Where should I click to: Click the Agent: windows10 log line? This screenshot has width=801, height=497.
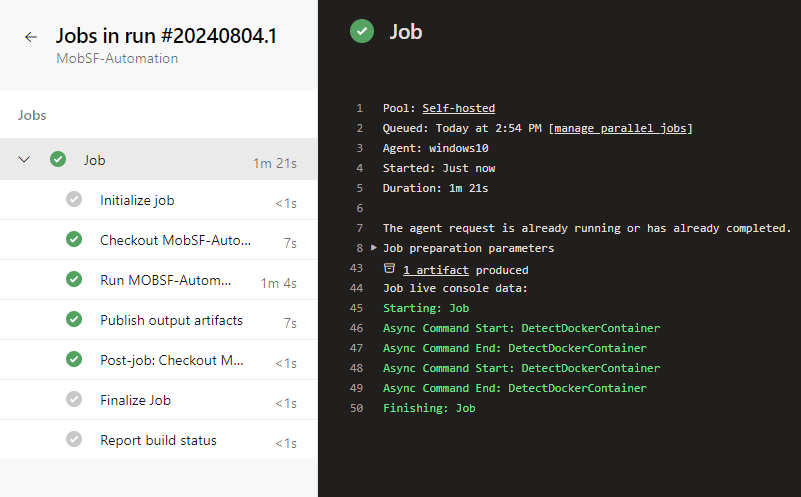point(435,148)
